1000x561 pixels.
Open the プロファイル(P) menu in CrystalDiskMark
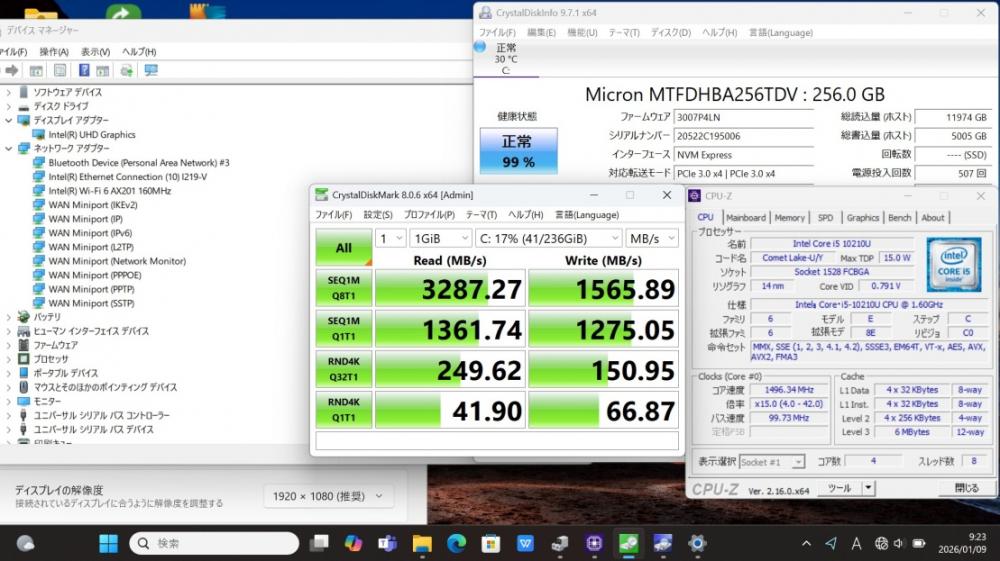point(429,214)
